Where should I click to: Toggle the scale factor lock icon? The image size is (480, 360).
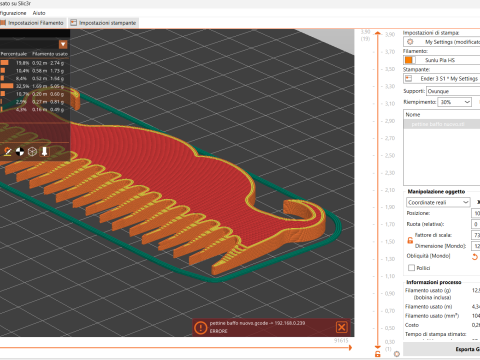[410, 240]
